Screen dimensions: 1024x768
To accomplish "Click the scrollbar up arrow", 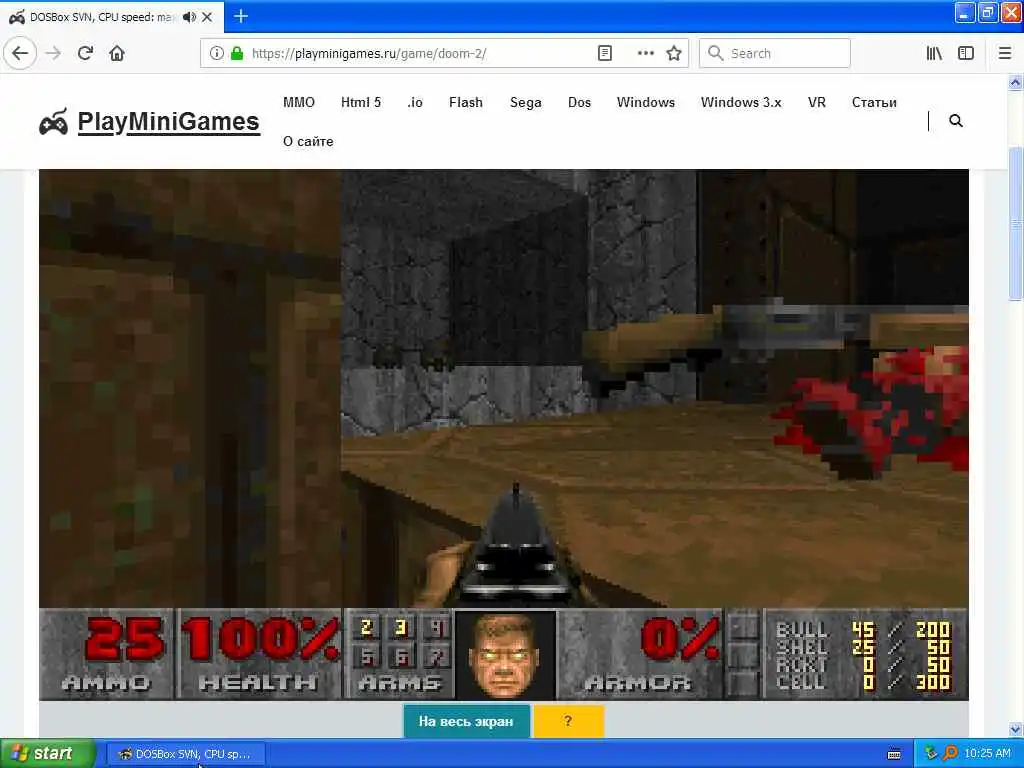I will [x=1016, y=82].
